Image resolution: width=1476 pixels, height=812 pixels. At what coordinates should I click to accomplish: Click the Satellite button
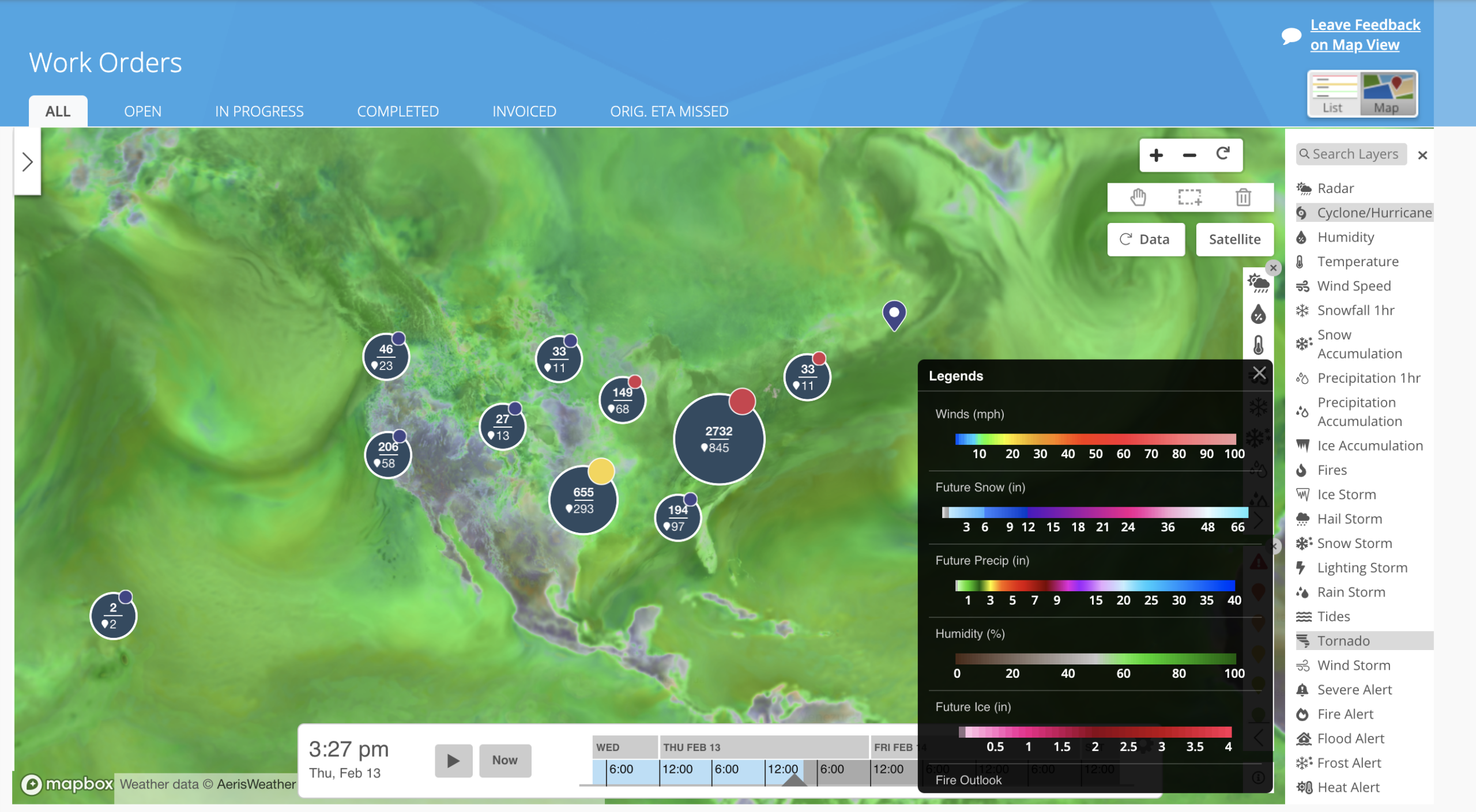click(1234, 239)
